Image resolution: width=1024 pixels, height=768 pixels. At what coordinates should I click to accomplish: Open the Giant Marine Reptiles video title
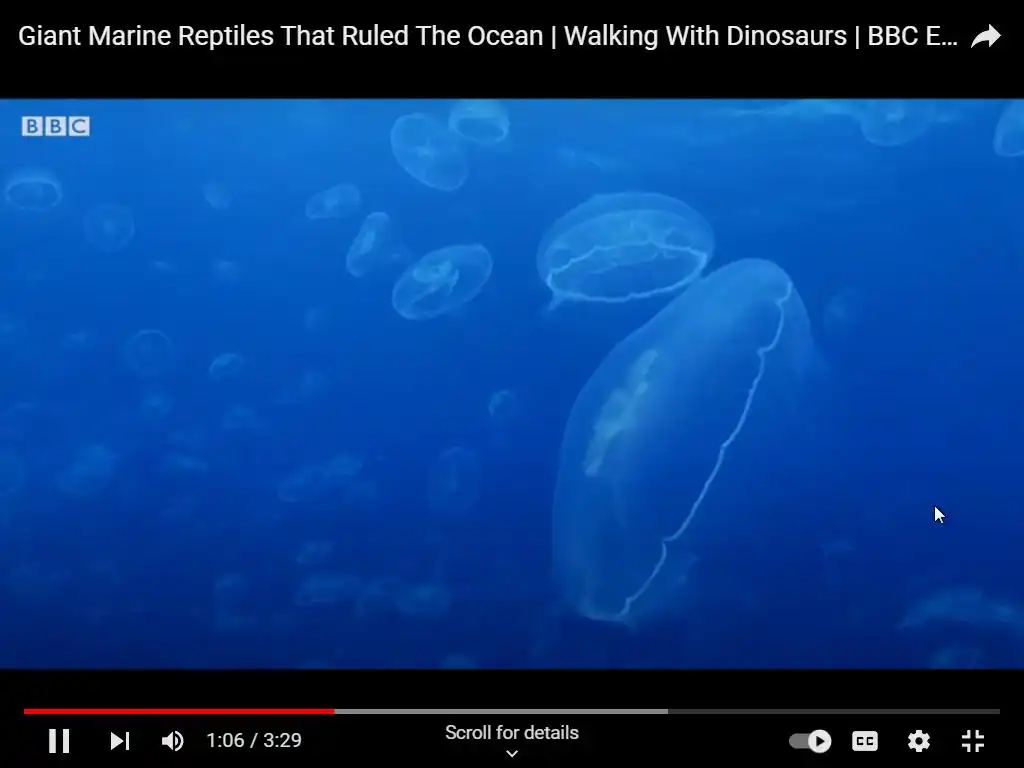488,36
